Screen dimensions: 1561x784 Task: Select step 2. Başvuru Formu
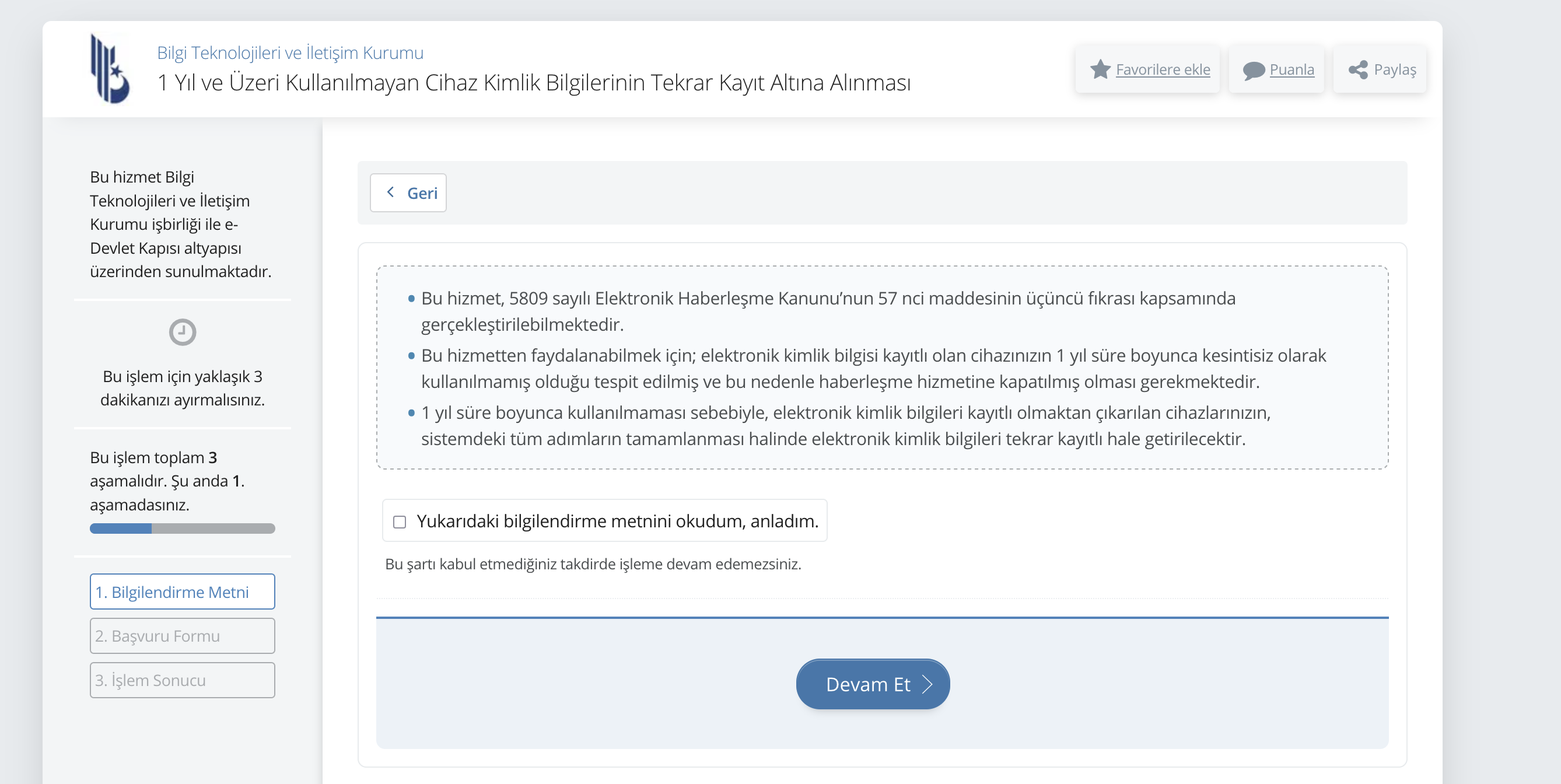(183, 636)
